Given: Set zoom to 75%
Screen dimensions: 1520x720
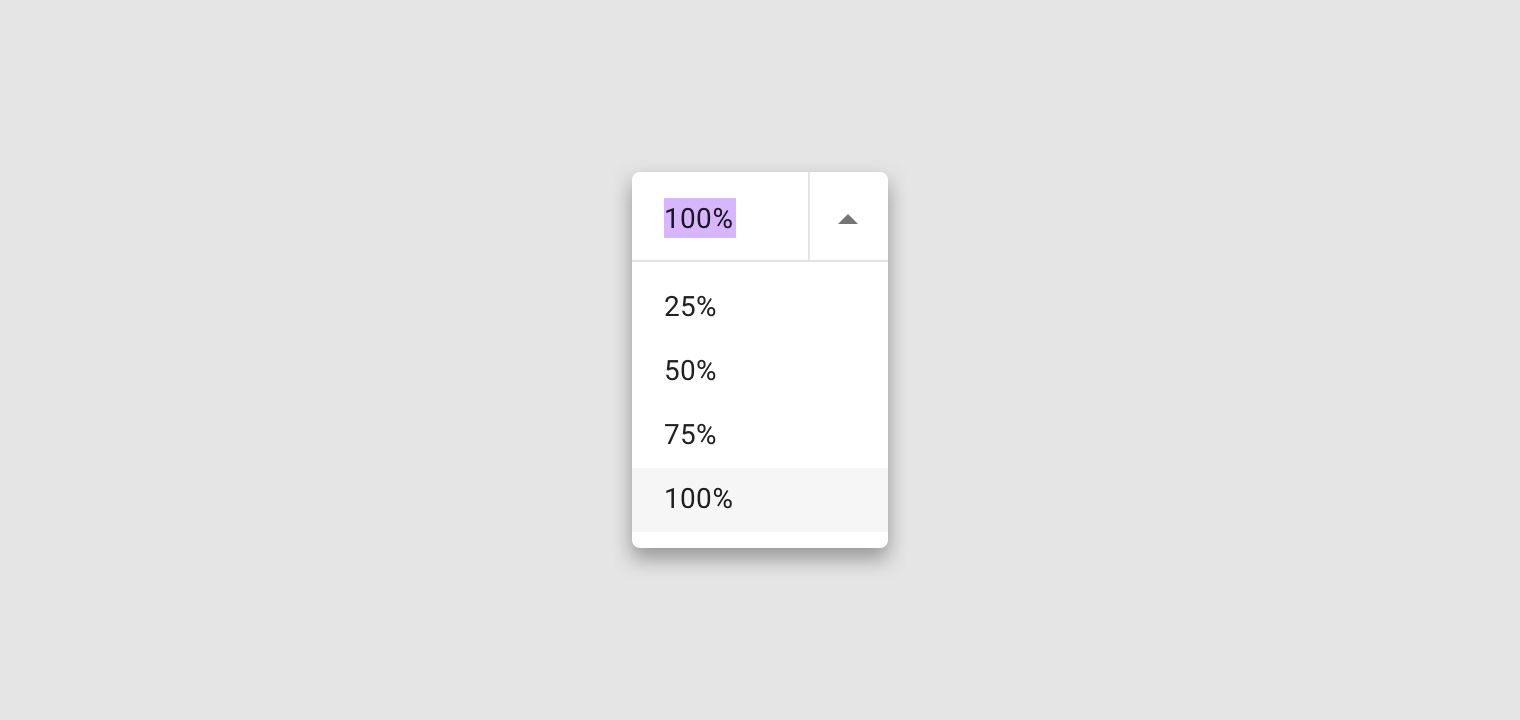Looking at the screenshot, I should pyautogui.click(x=760, y=436).
